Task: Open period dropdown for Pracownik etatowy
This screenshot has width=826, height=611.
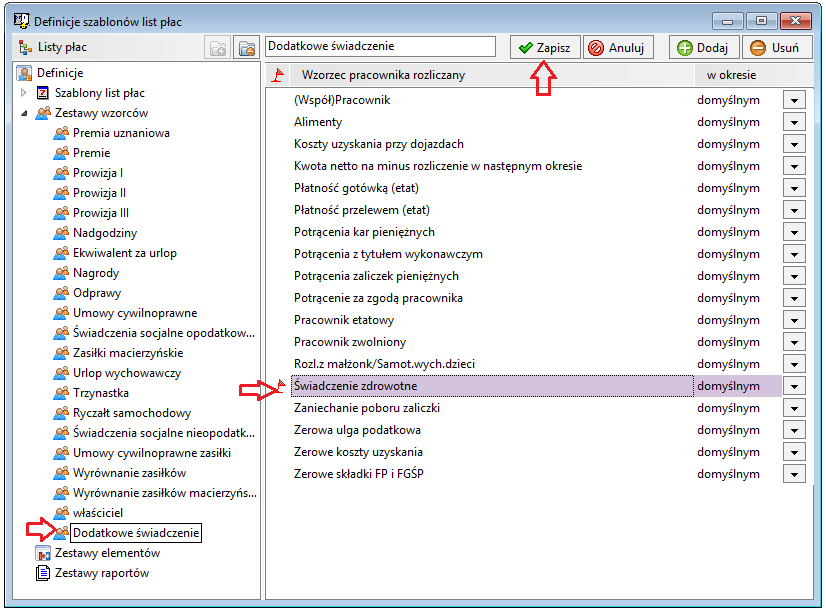Action: click(794, 320)
